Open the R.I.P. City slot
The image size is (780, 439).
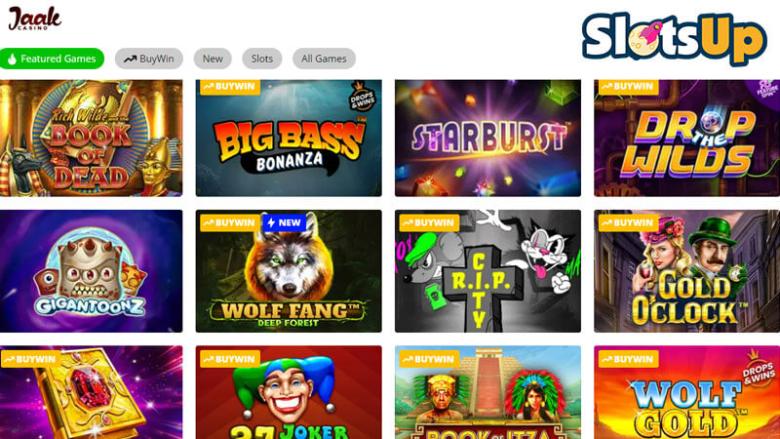(x=488, y=271)
